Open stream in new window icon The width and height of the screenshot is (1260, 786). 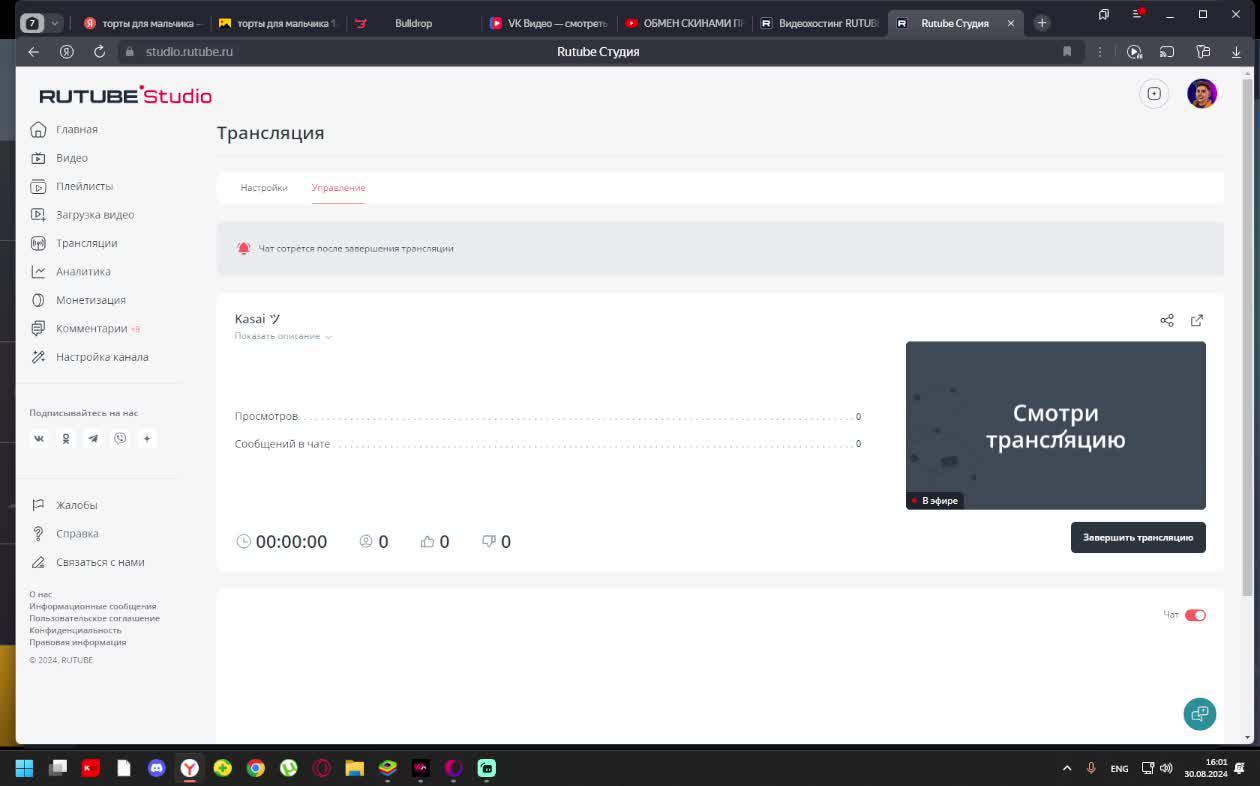click(x=1197, y=320)
